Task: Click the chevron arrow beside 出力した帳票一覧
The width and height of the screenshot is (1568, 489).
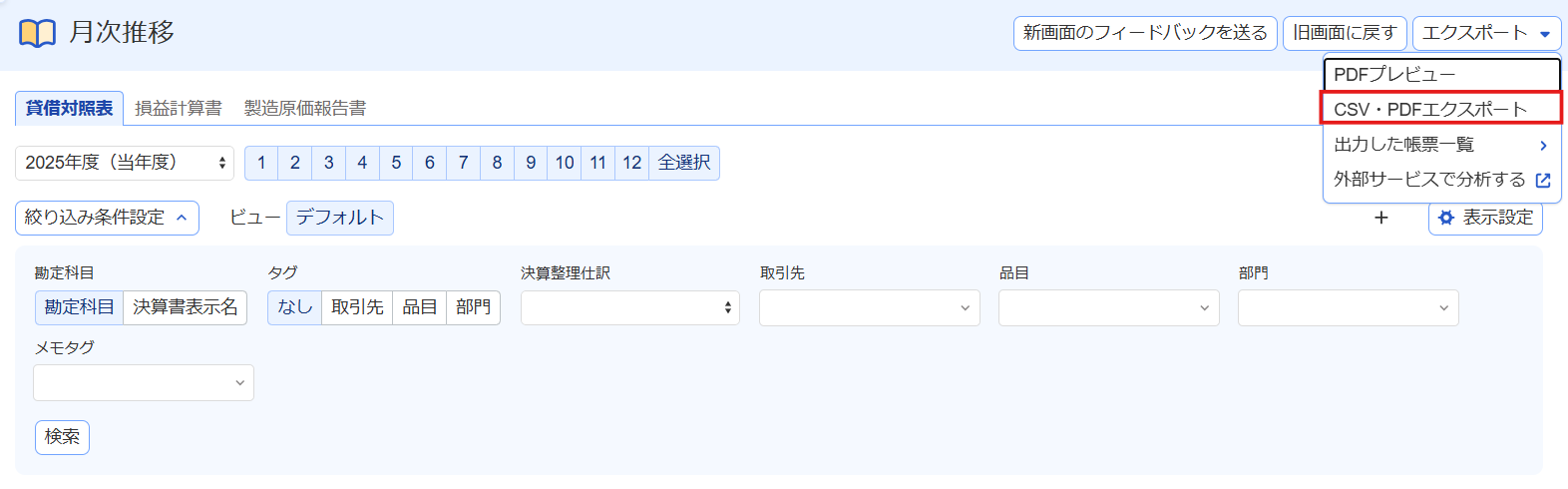Action: (x=1543, y=145)
